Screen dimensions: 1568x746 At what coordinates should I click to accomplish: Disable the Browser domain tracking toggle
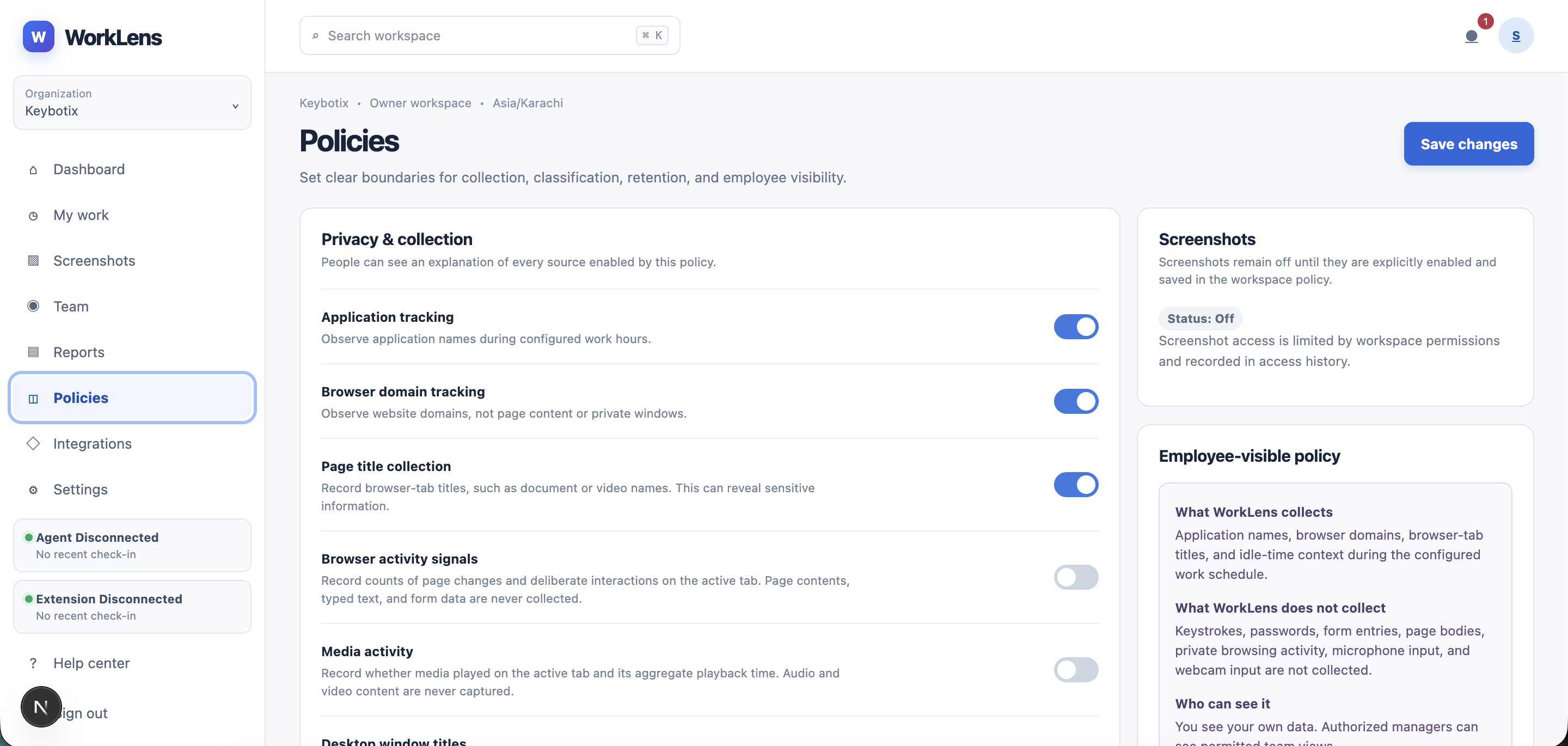[1076, 401]
